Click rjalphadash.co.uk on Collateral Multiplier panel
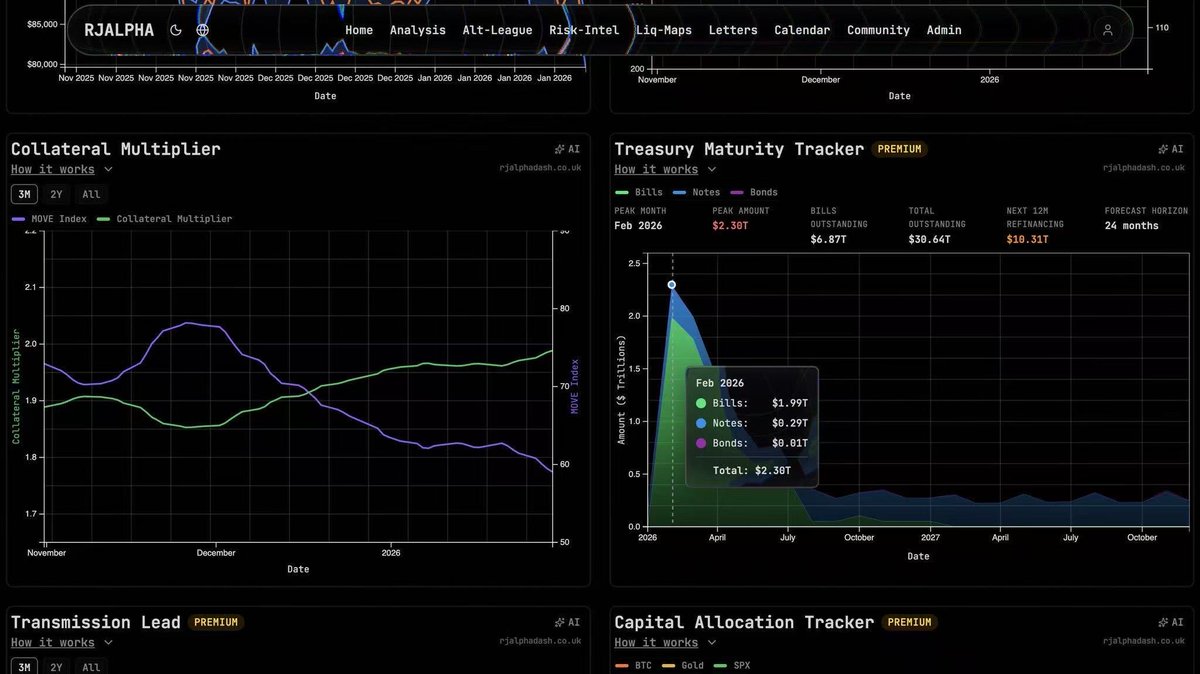Image resolution: width=1200 pixels, height=674 pixels. [x=540, y=168]
